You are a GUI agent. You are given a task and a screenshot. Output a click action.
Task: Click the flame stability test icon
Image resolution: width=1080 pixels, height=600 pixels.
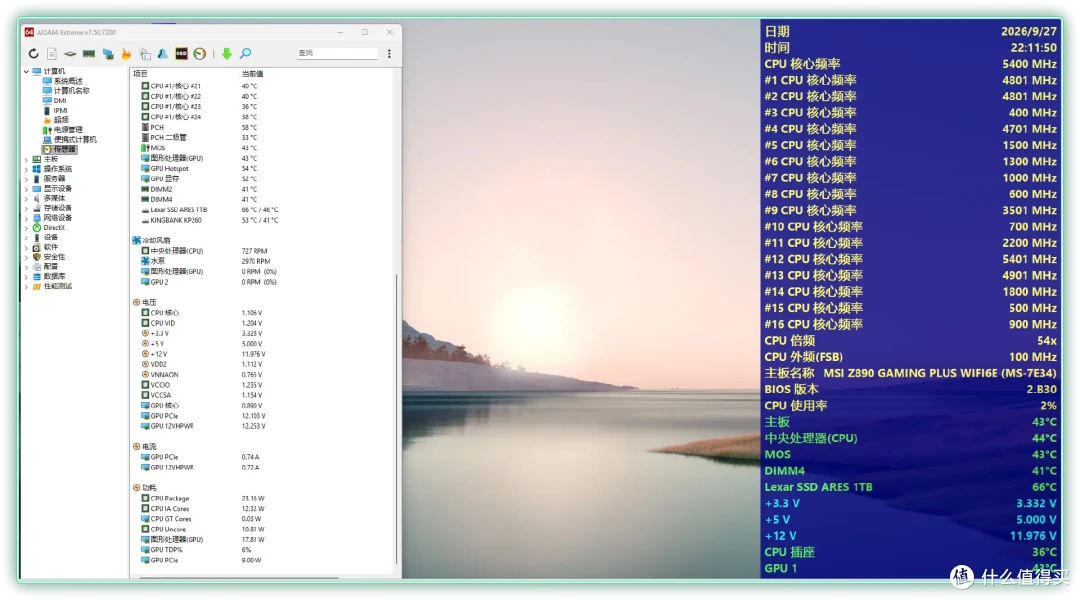126,54
